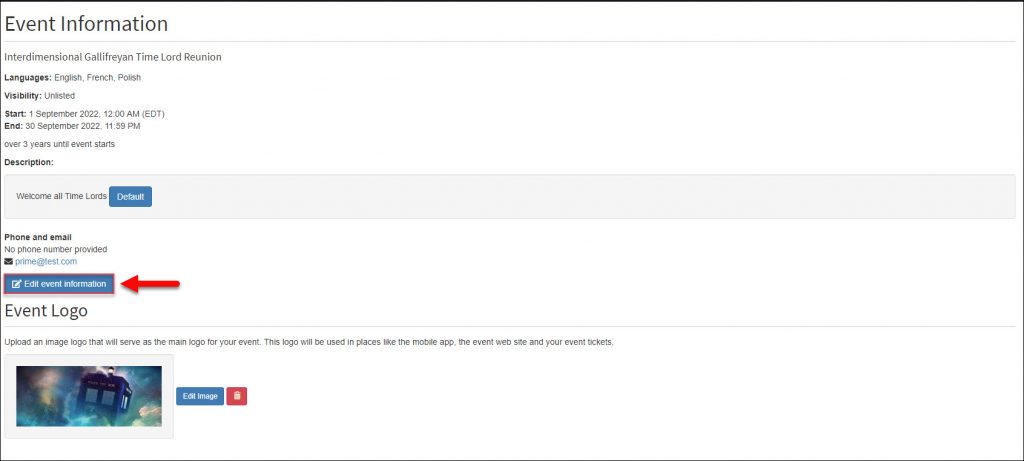This screenshot has height=461, width=1024.
Task: Click the Edit event information button
Action: click(59, 284)
